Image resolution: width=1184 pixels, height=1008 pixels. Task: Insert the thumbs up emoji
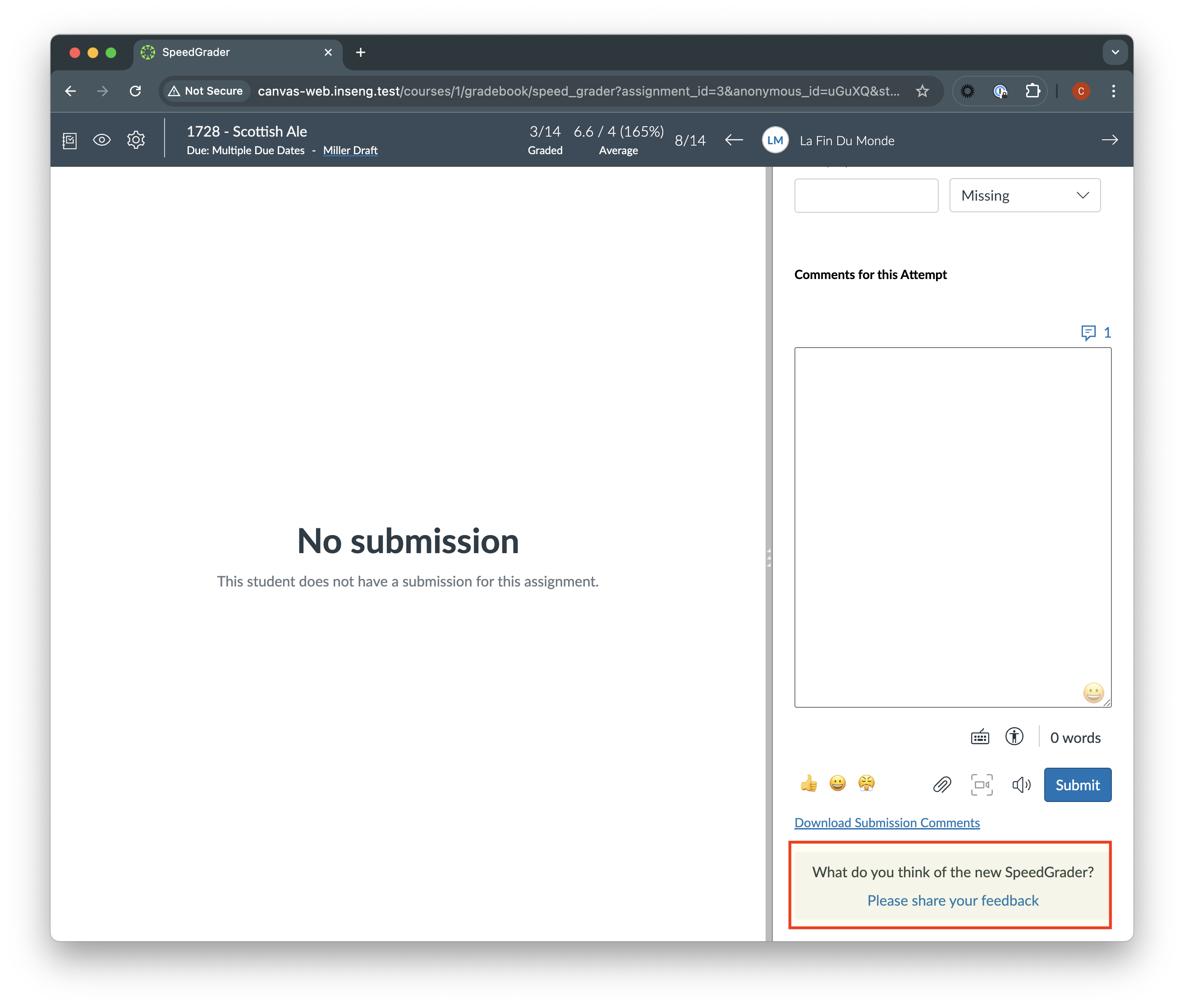(x=808, y=783)
